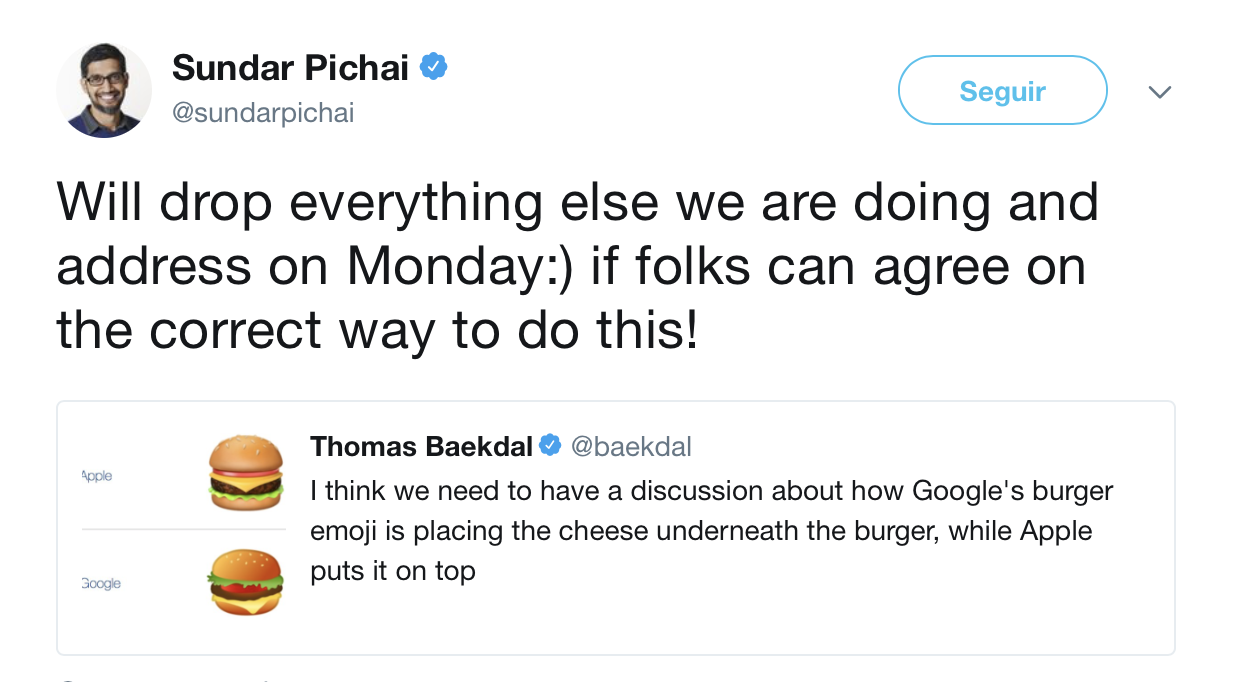Viewport: 1238px width, 682px height.
Task: Open Sundar Pichai's profile photo
Action: click(104, 90)
